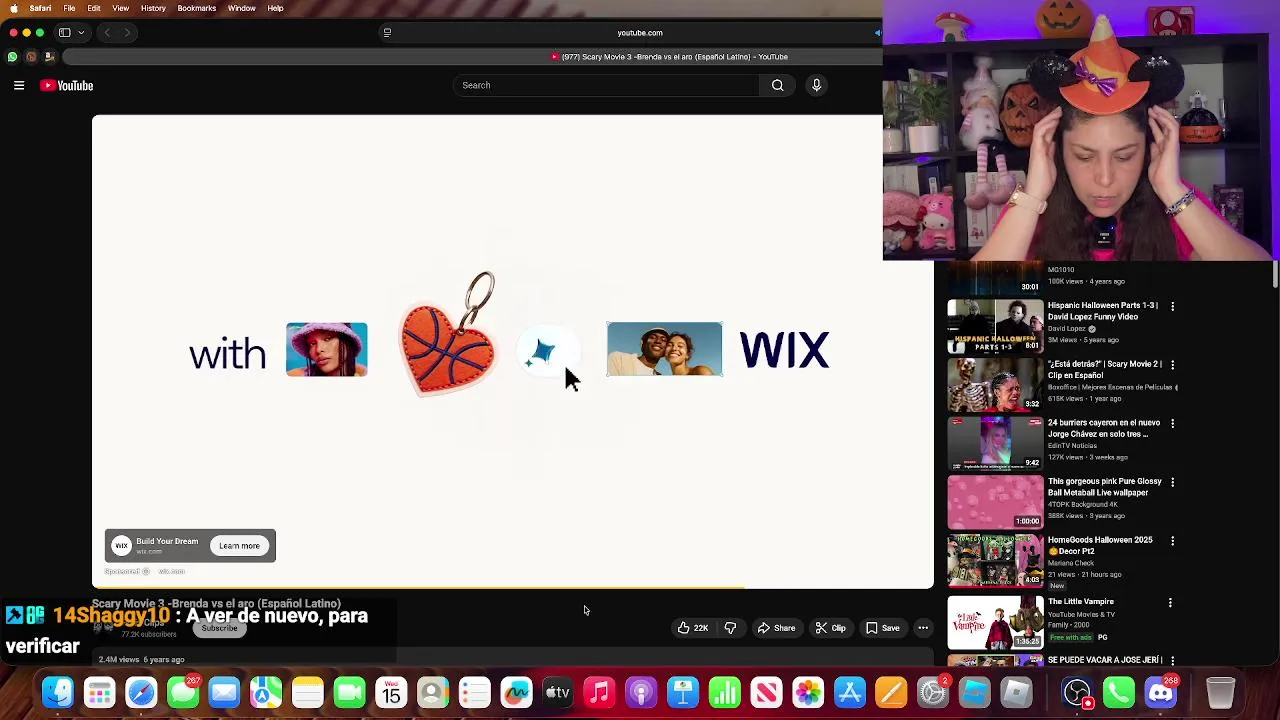Open the Apple menu
This screenshot has width=1280, height=720.
click(13, 8)
